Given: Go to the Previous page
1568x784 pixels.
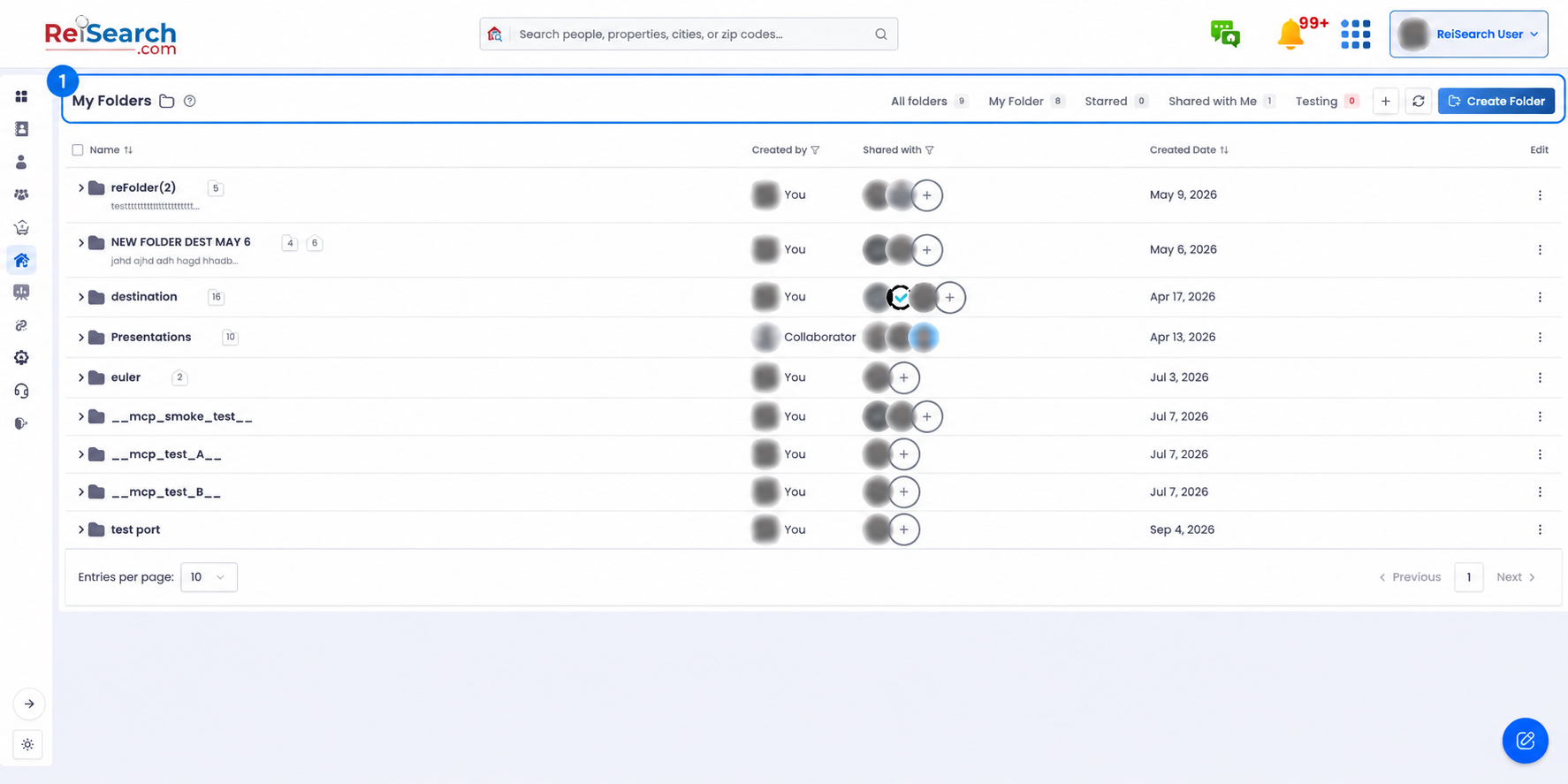Looking at the screenshot, I should pos(1410,577).
